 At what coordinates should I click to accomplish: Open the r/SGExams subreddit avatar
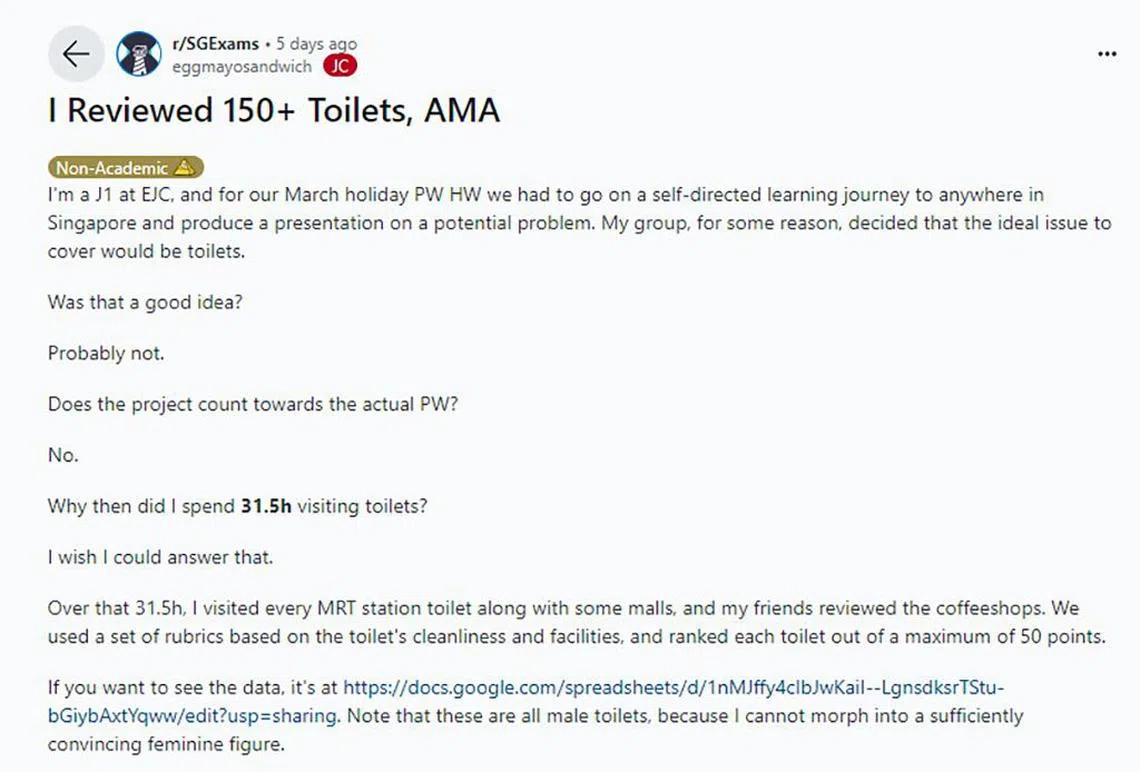tap(138, 54)
